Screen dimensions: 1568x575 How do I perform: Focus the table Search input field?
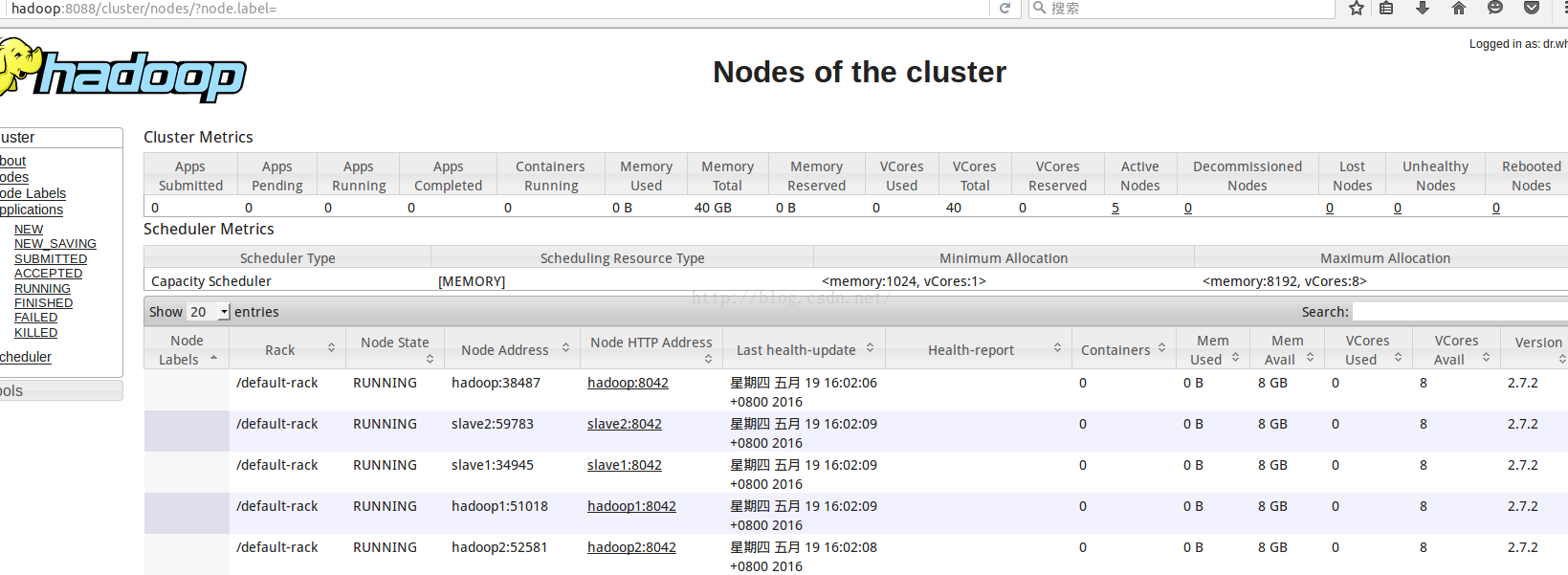click(1460, 312)
